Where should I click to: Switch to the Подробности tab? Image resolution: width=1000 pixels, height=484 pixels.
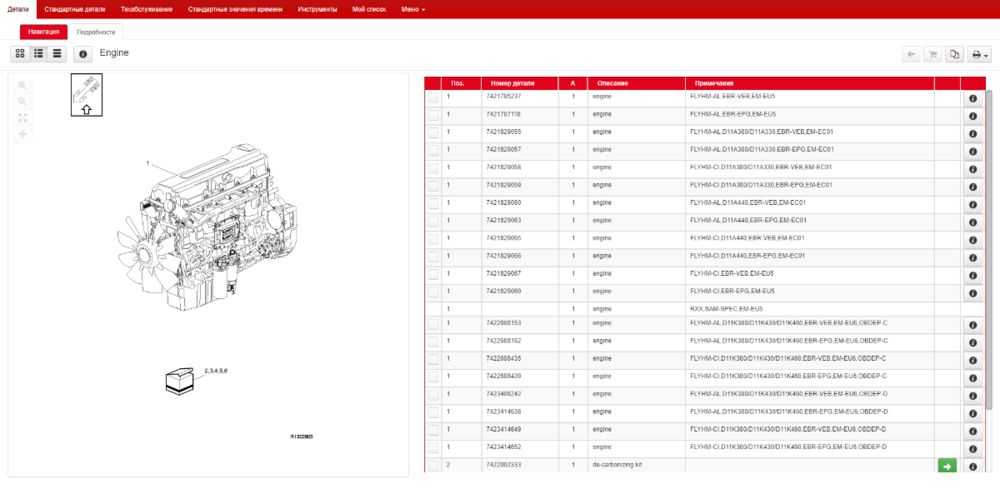click(96, 32)
